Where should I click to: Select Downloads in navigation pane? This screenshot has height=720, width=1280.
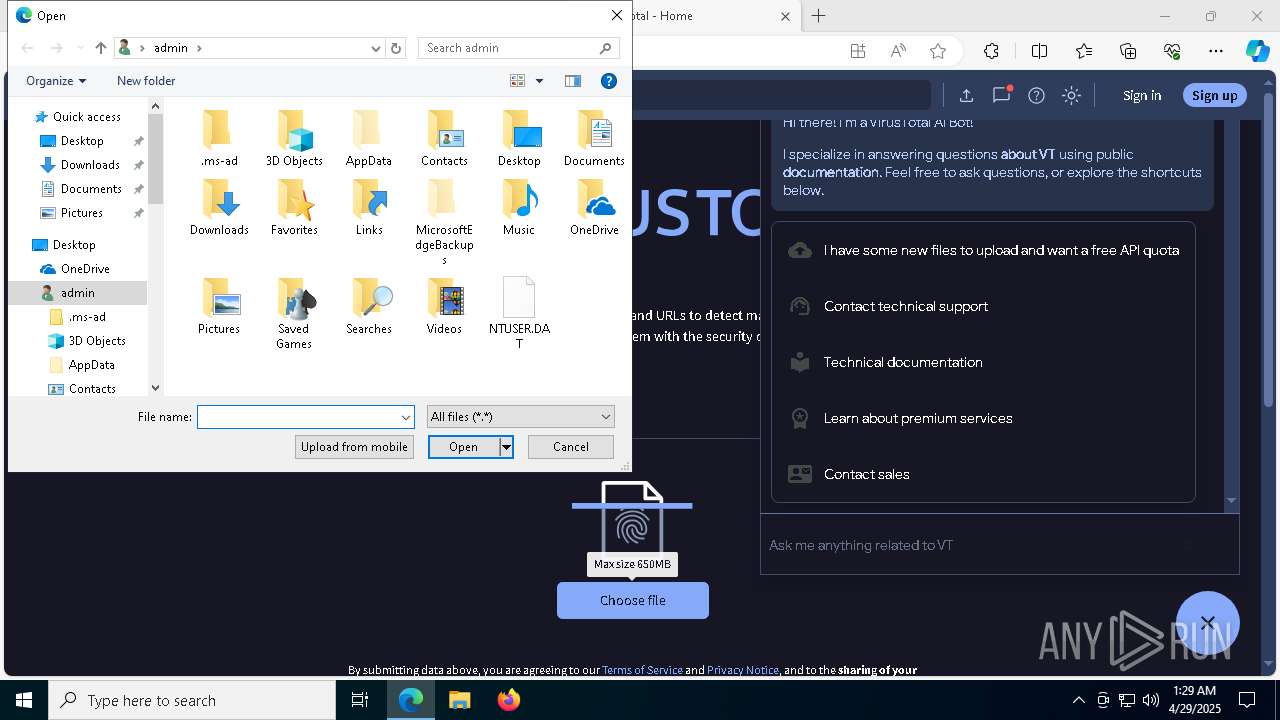[90, 165]
